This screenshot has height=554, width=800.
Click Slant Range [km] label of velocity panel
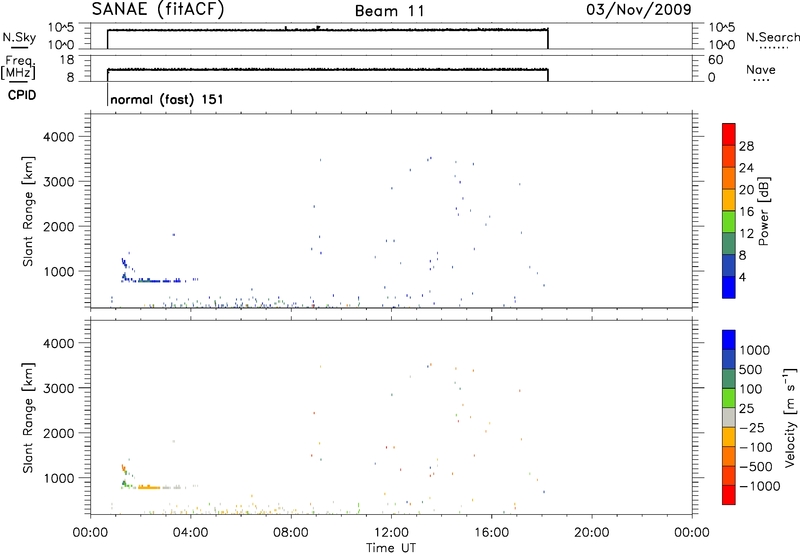28,418
